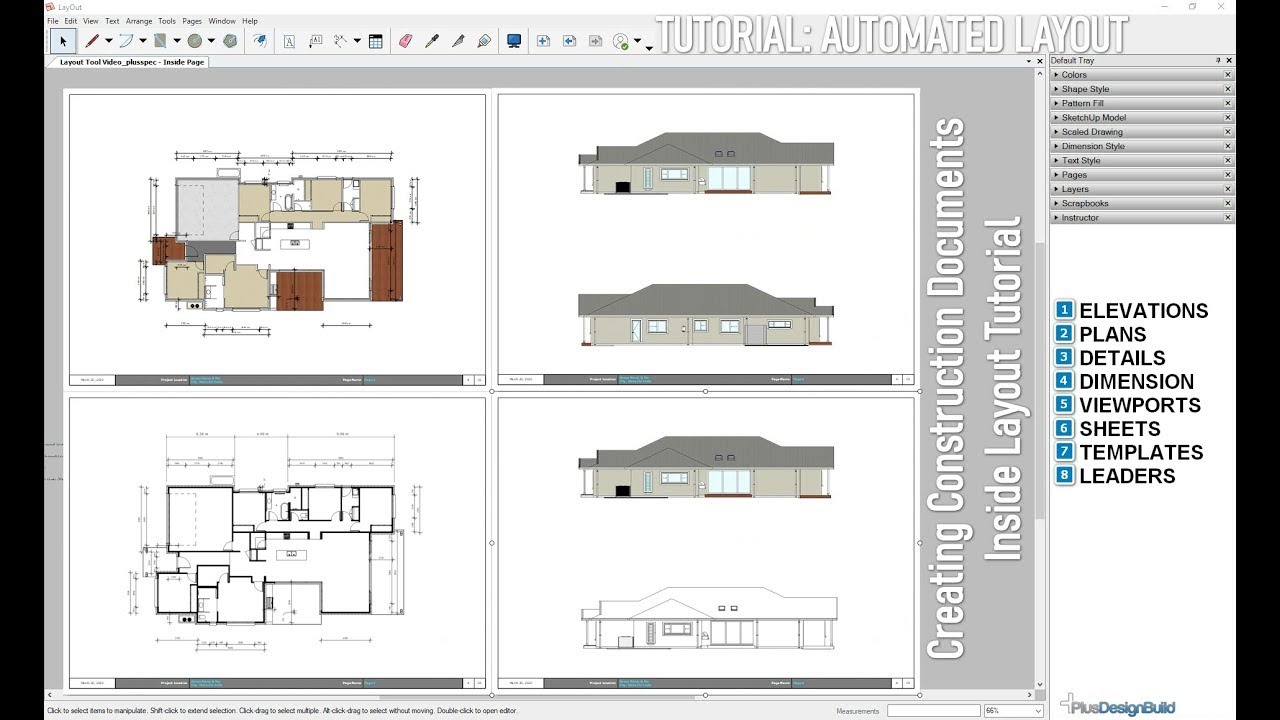Choose the Label tool
Viewport: 1280px width, 720px height.
click(x=316, y=41)
